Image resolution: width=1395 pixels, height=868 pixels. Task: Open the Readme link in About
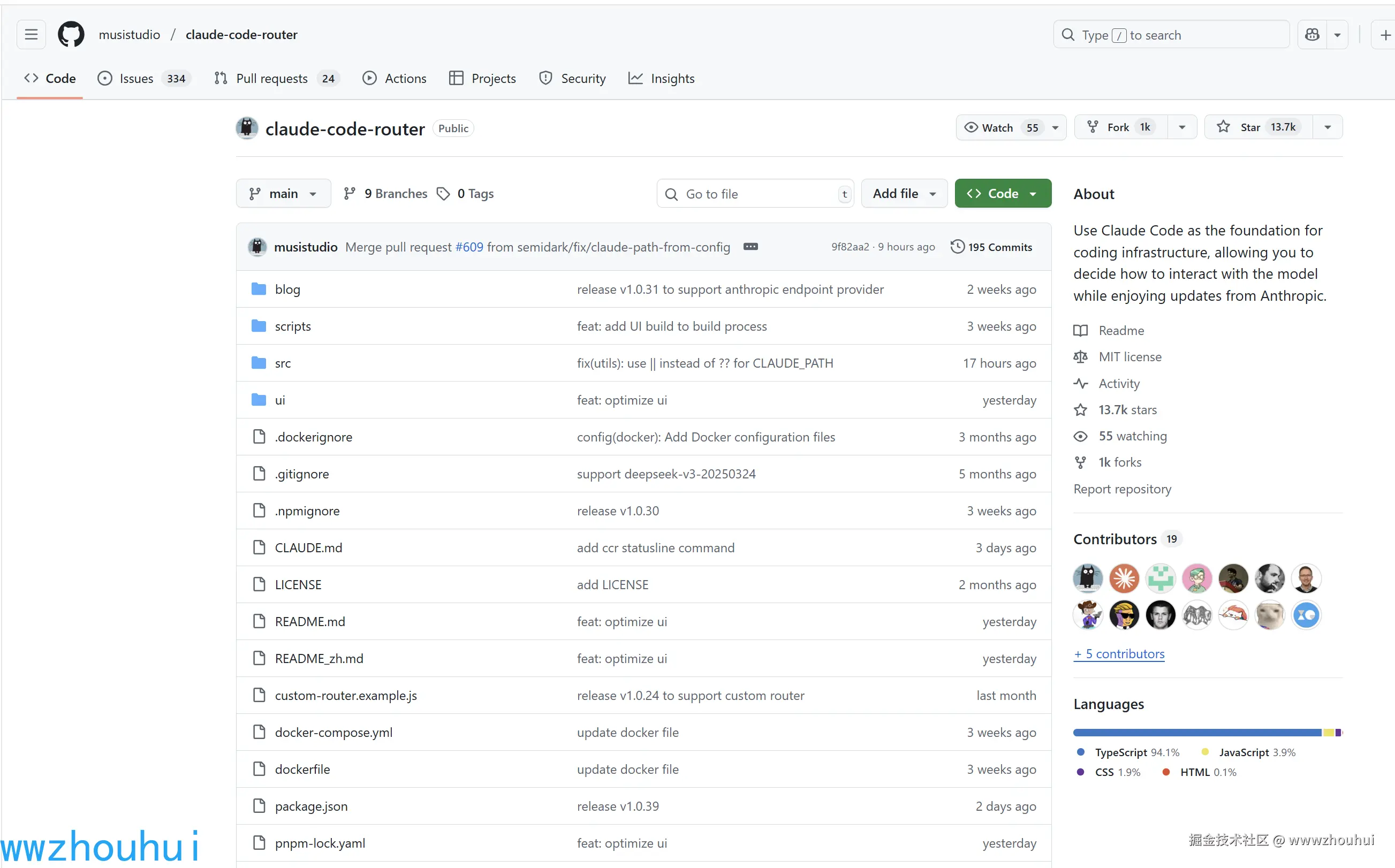pyautogui.click(x=1109, y=331)
